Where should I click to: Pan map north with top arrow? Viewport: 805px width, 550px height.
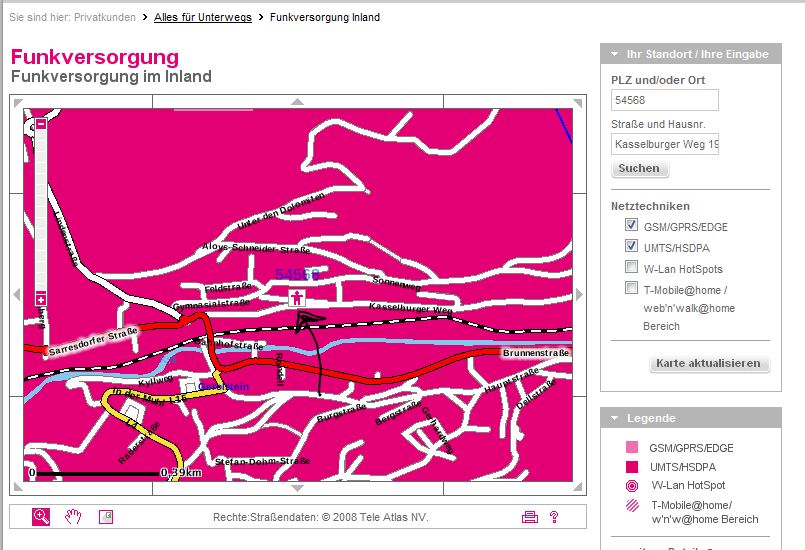click(297, 102)
